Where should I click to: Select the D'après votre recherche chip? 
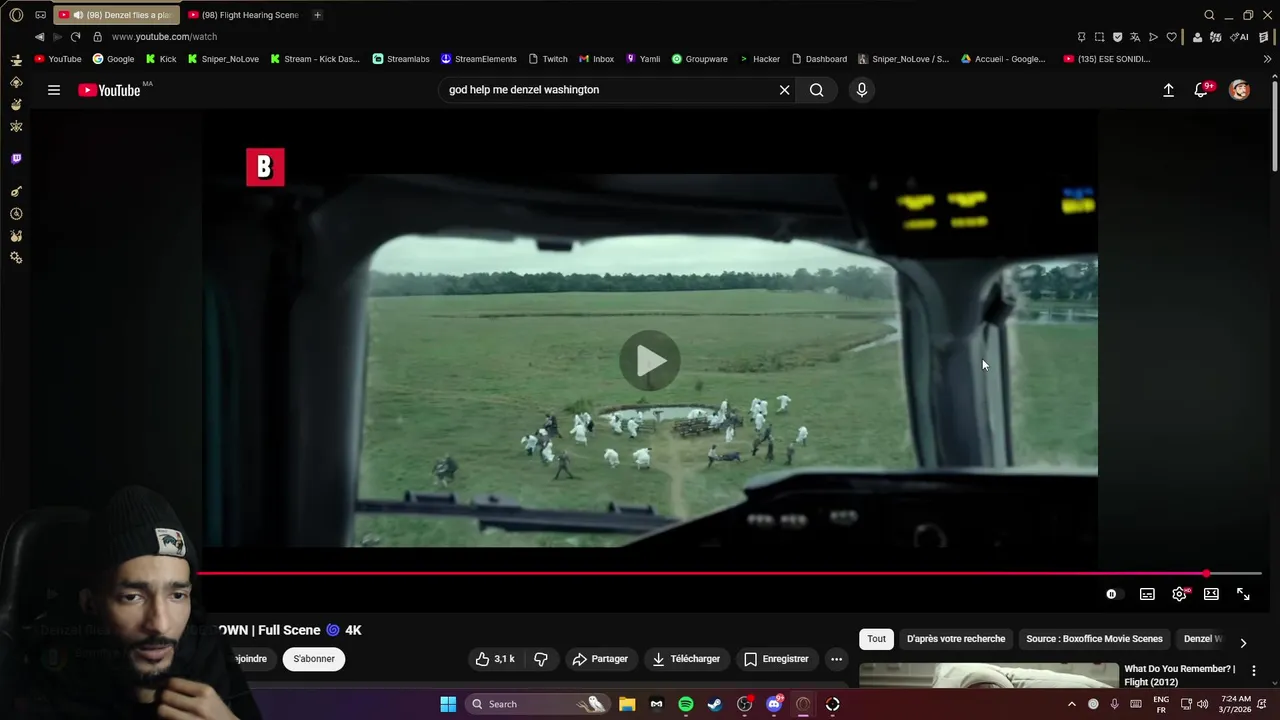(956, 639)
